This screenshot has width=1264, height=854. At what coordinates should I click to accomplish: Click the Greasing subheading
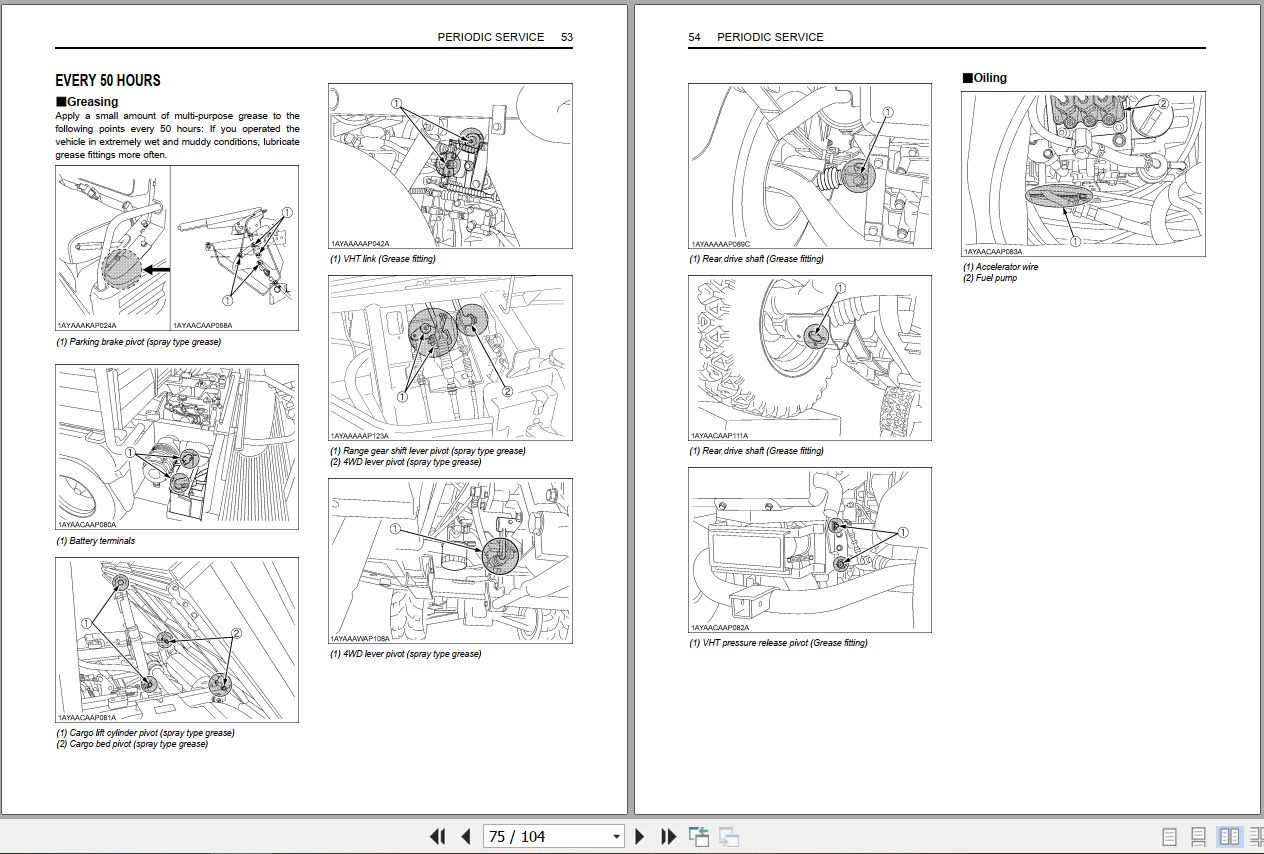(87, 101)
